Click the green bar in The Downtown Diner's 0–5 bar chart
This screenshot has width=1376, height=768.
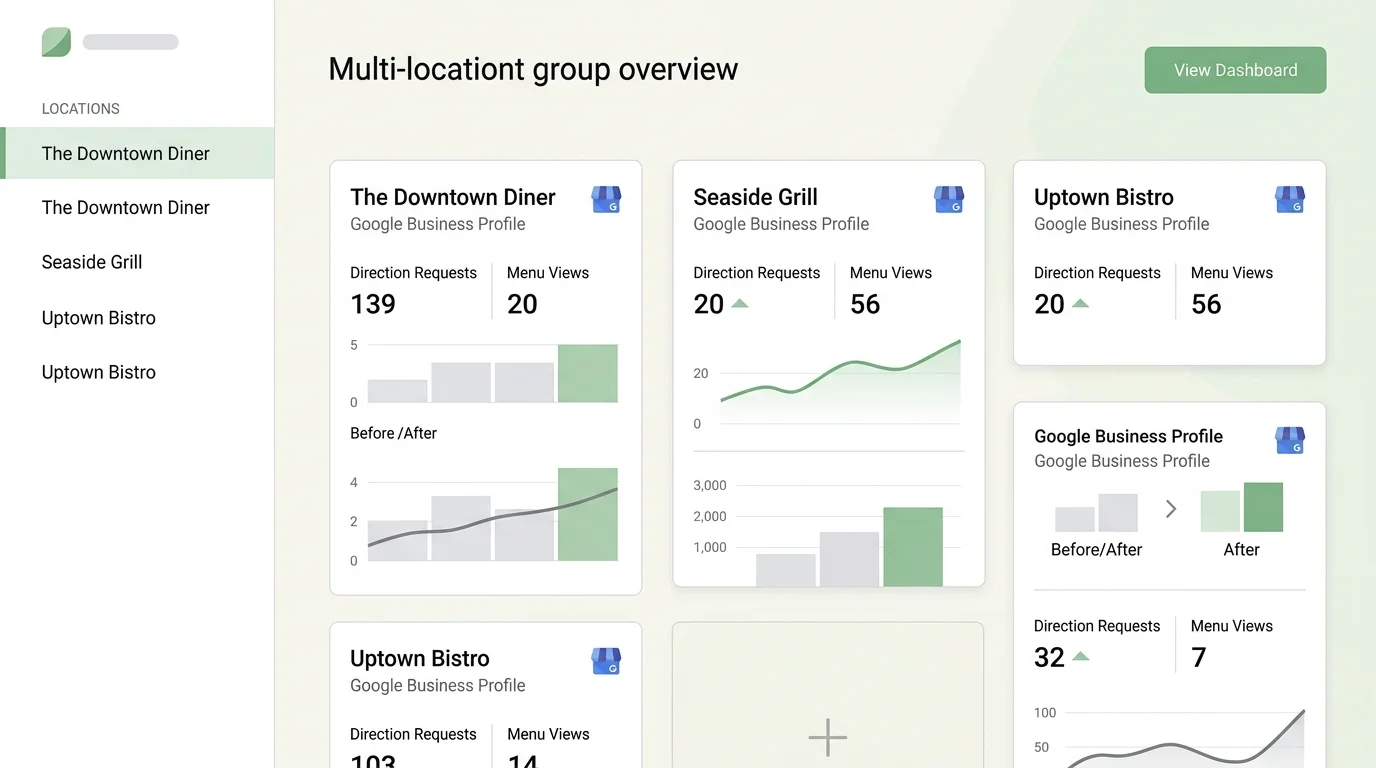(588, 373)
